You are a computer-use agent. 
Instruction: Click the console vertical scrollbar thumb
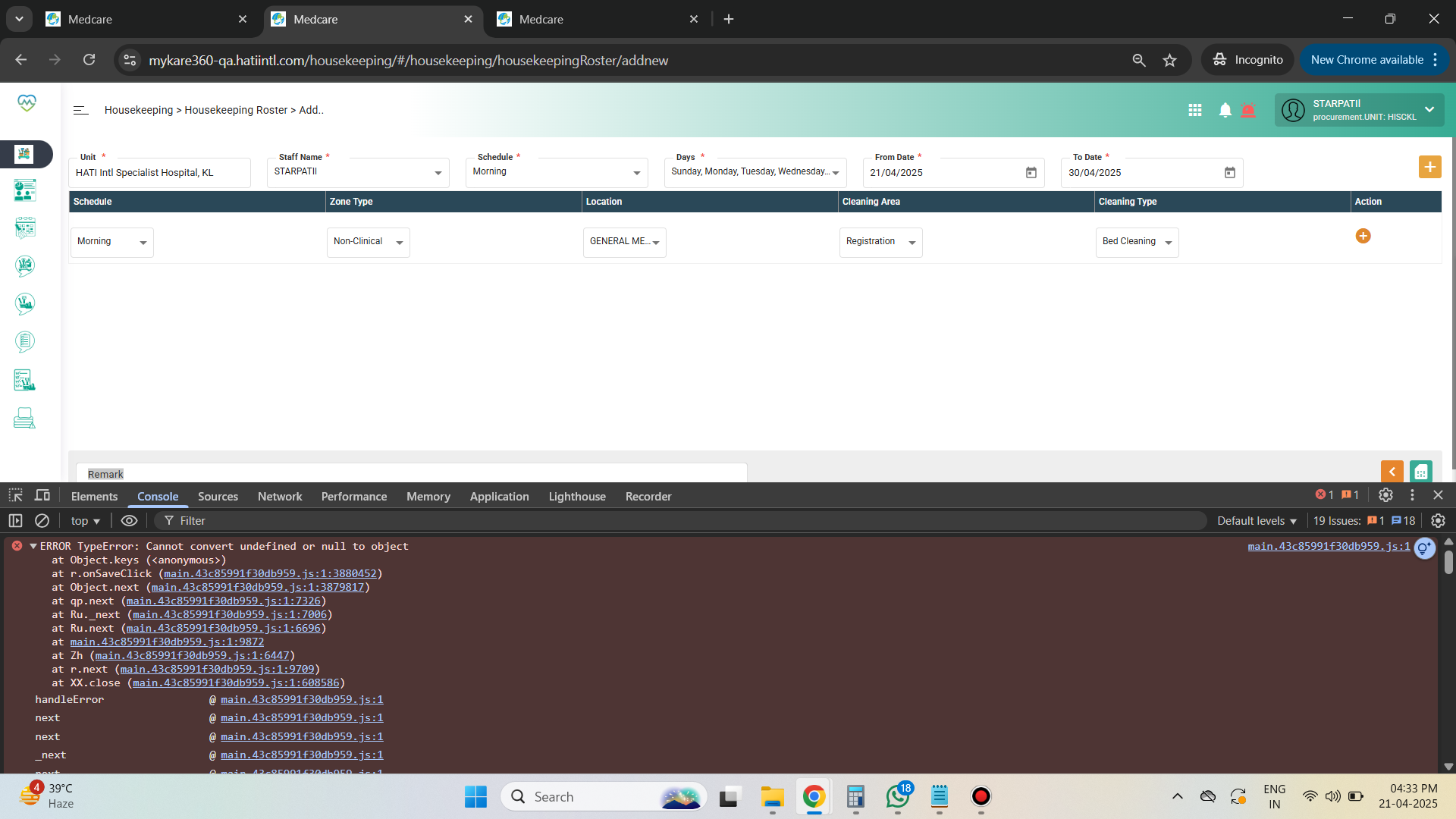tap(1448, 562)
